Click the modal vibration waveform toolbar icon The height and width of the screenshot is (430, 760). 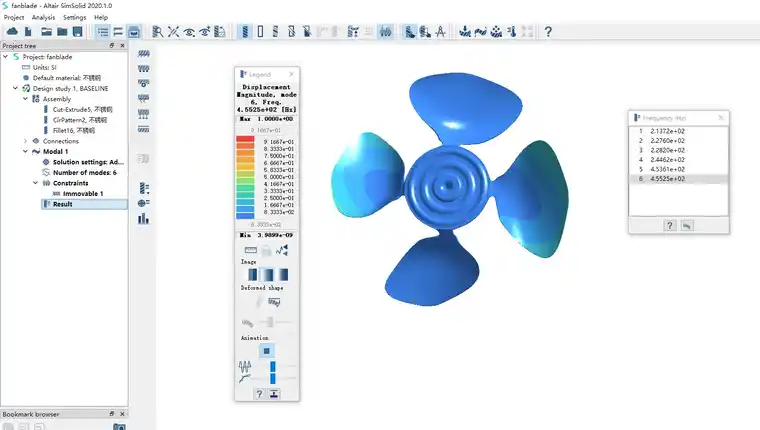(385, 32)
